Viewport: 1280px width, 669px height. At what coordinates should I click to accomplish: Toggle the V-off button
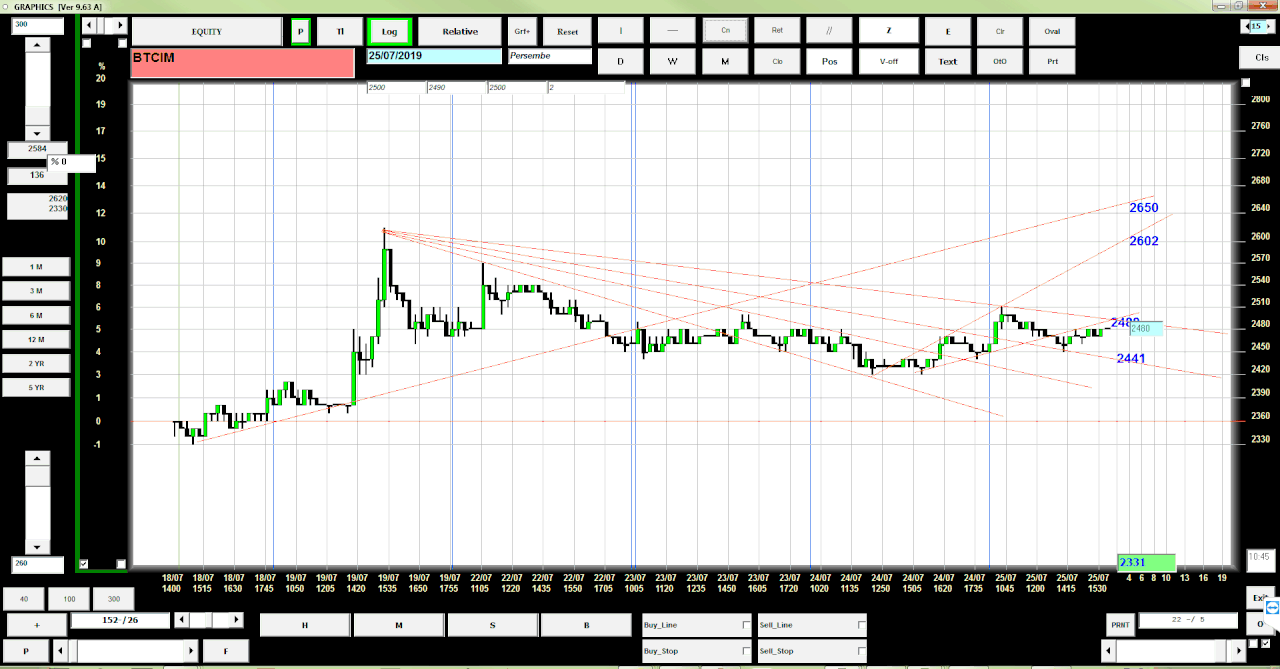click(888, 61)
